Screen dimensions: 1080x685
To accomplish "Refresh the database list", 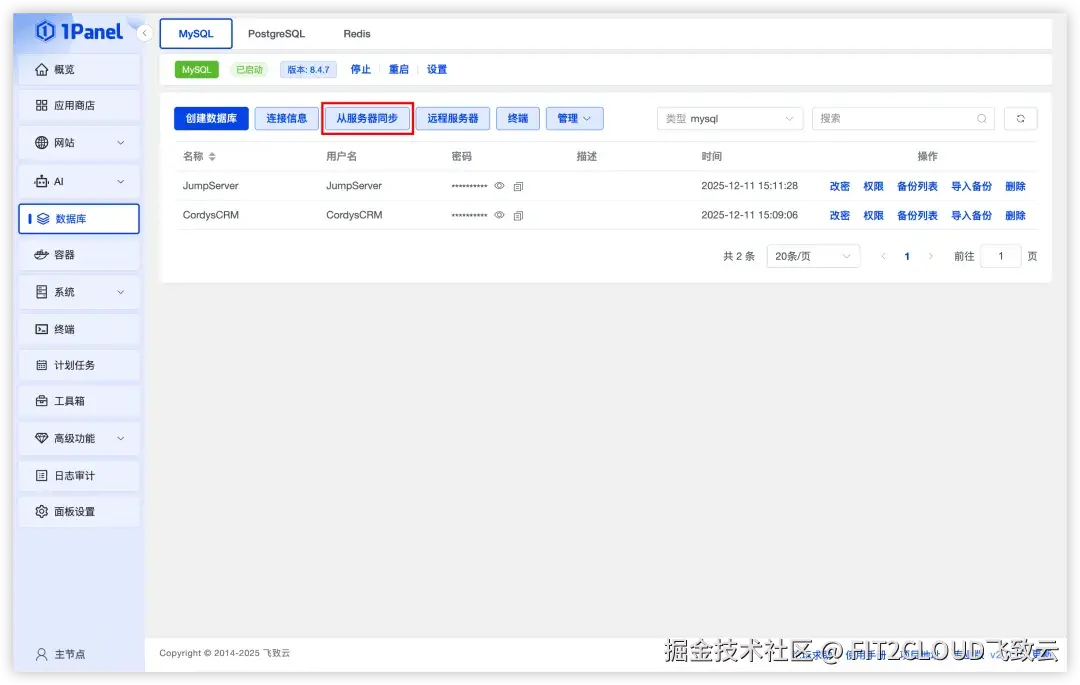I will pos(1021,118).
